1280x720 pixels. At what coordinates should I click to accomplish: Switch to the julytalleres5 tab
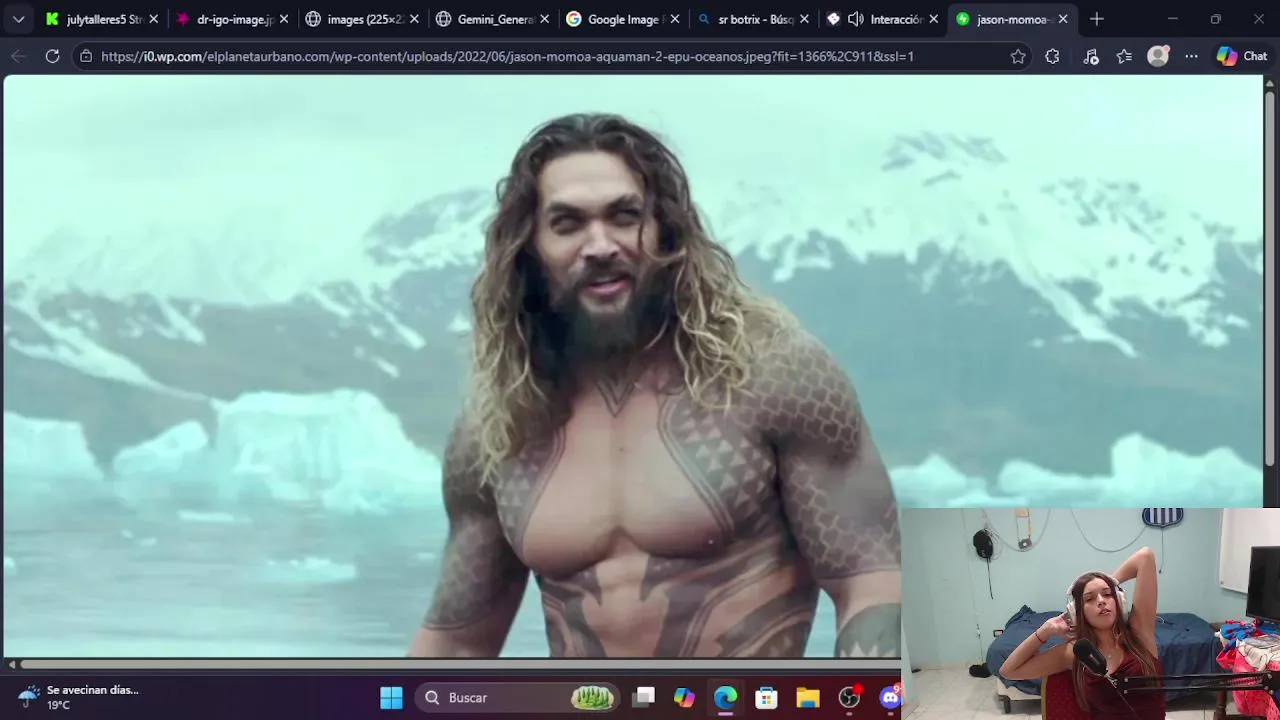[x=100, y=19]
